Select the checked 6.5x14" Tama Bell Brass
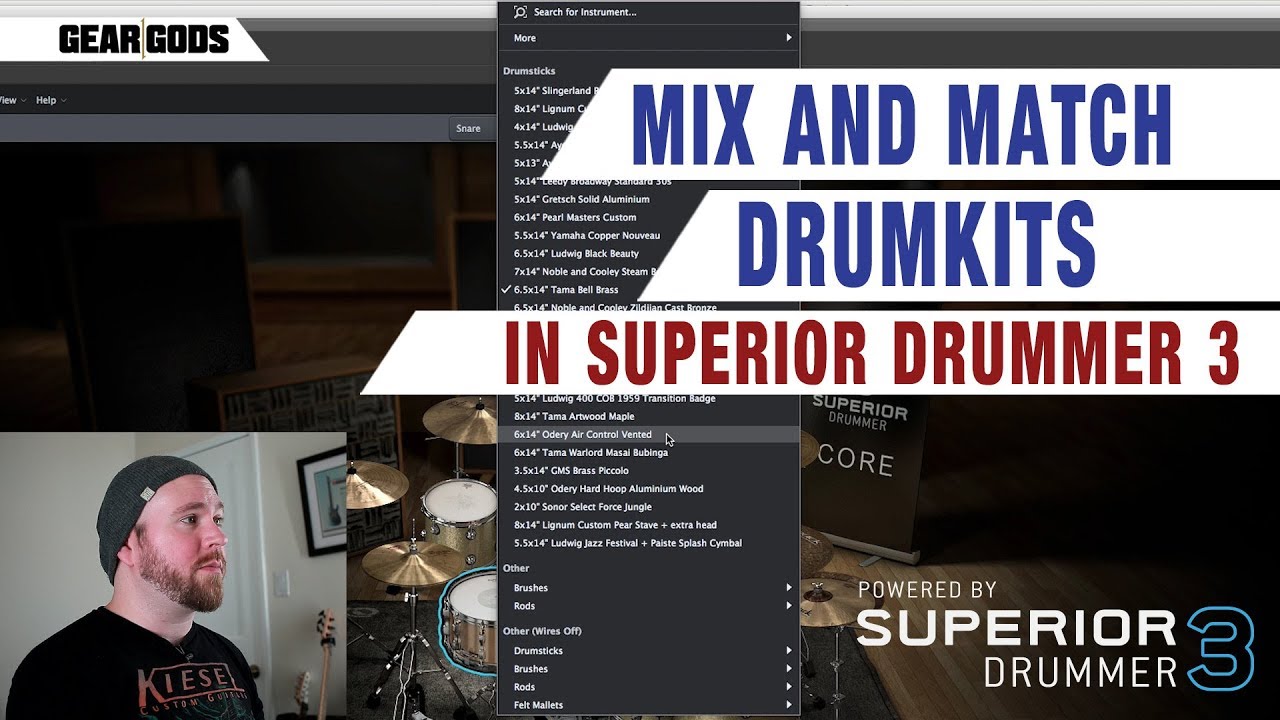1280x720 pixels. [648, 289]
